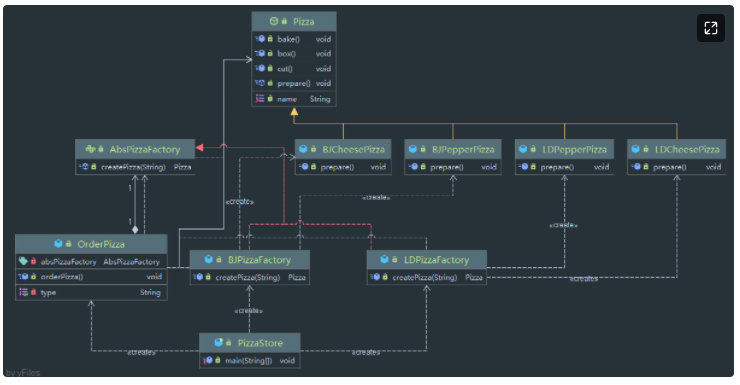Click the create label on the PizzaStore to OrderPizza edge

click(142, 352)
